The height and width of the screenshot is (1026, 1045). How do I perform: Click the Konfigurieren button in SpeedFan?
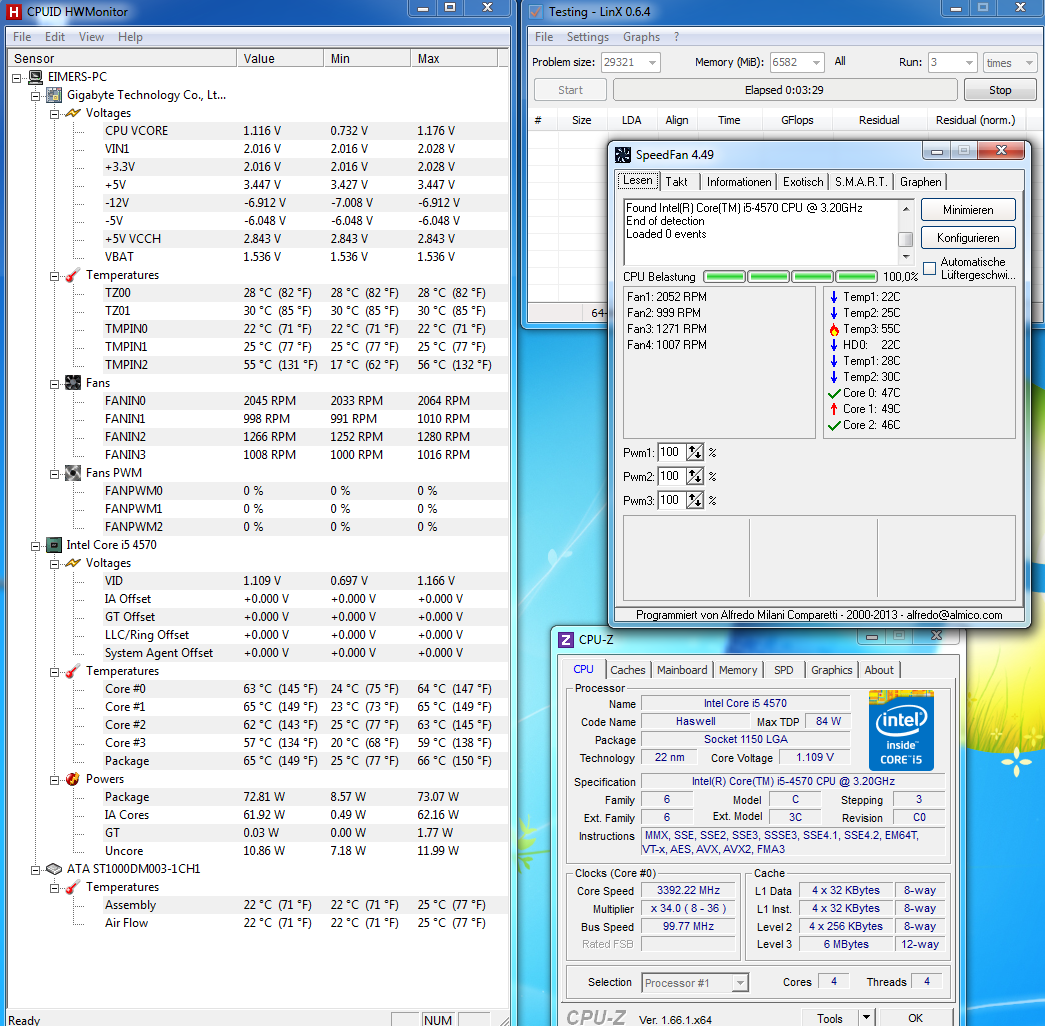[x=968, y=238]
